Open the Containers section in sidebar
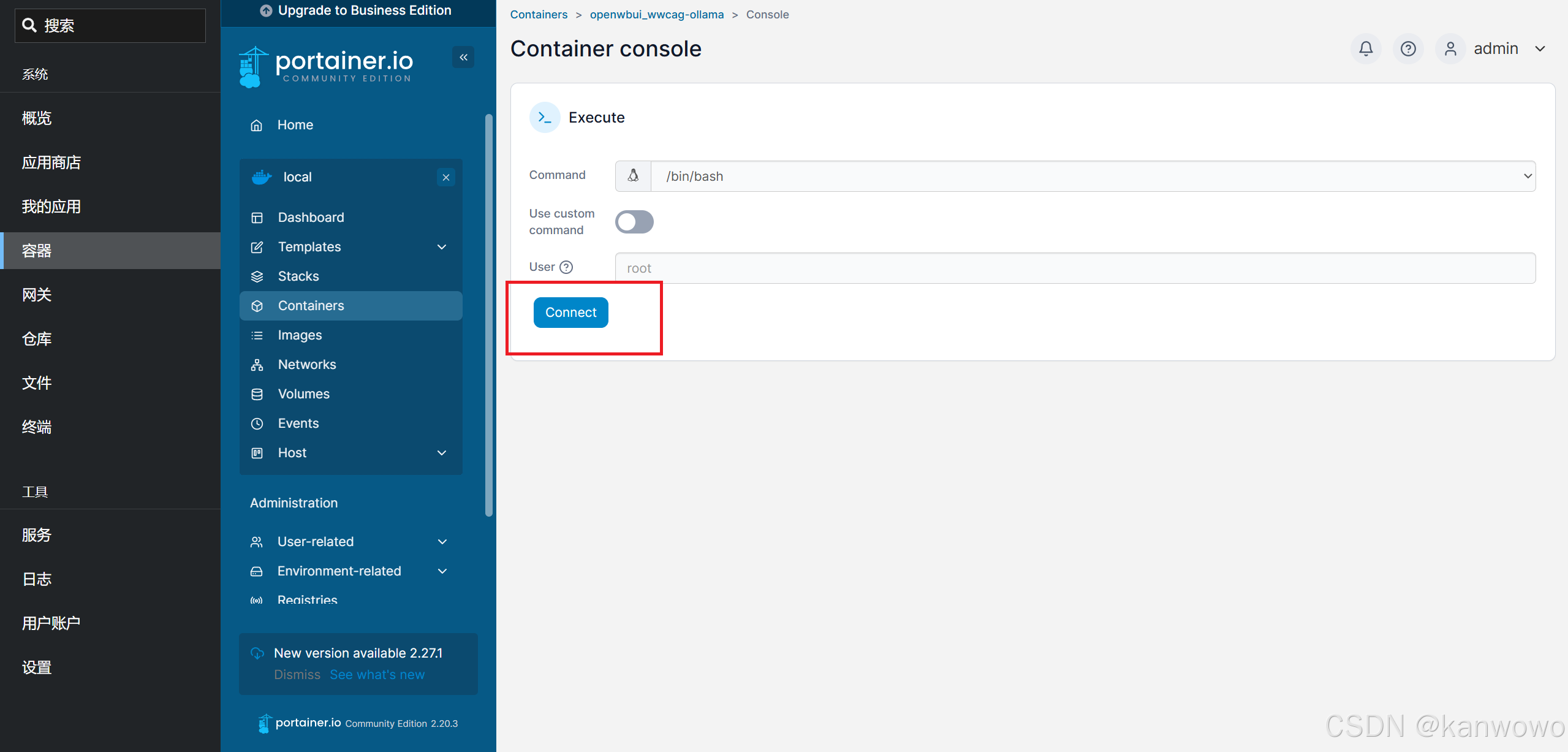Image resolution: width=1568 pixels, height=752 pixels. pos(310,305)
